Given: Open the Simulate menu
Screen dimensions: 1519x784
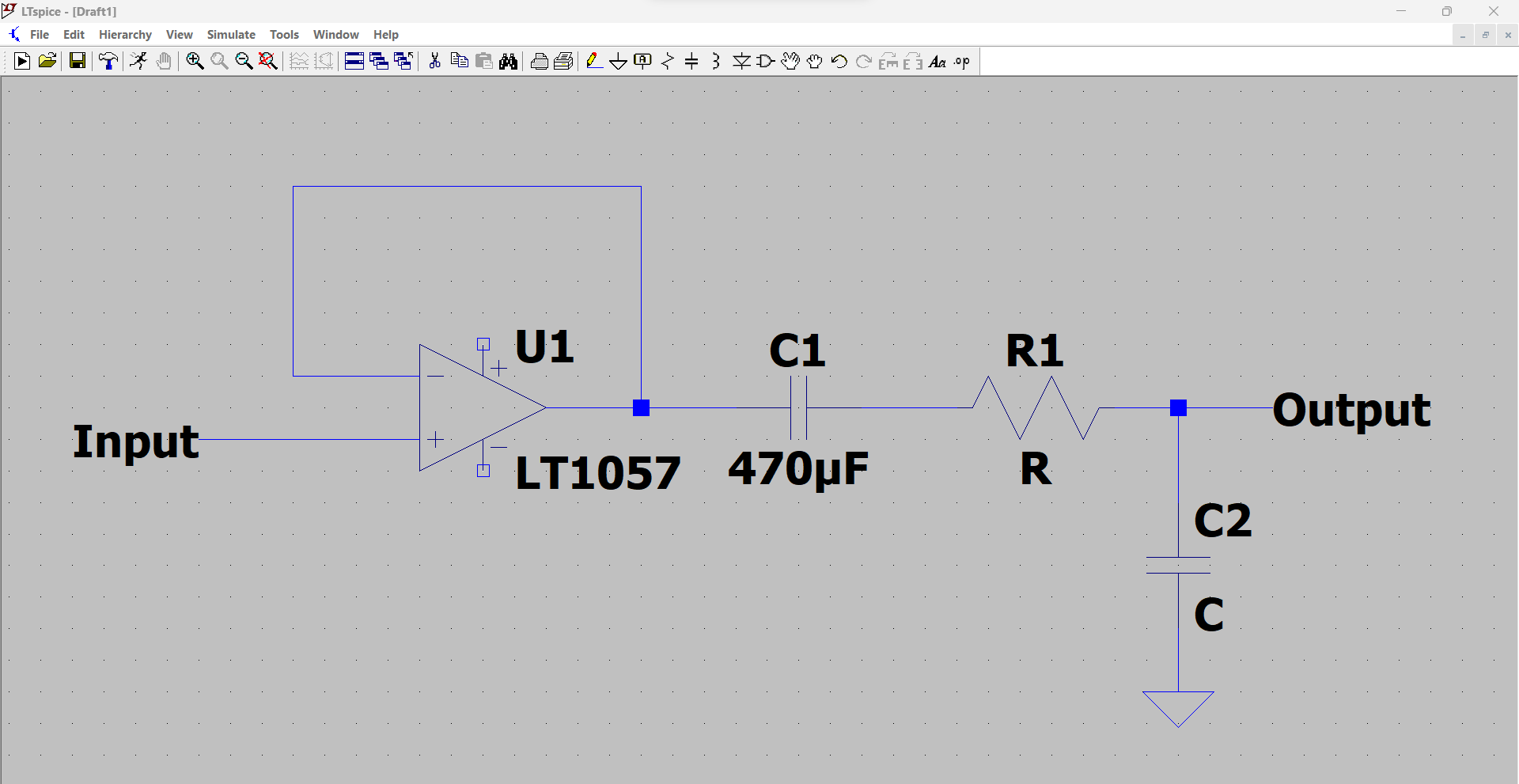Looking at the screenshot, I should (x=231, y=35).
